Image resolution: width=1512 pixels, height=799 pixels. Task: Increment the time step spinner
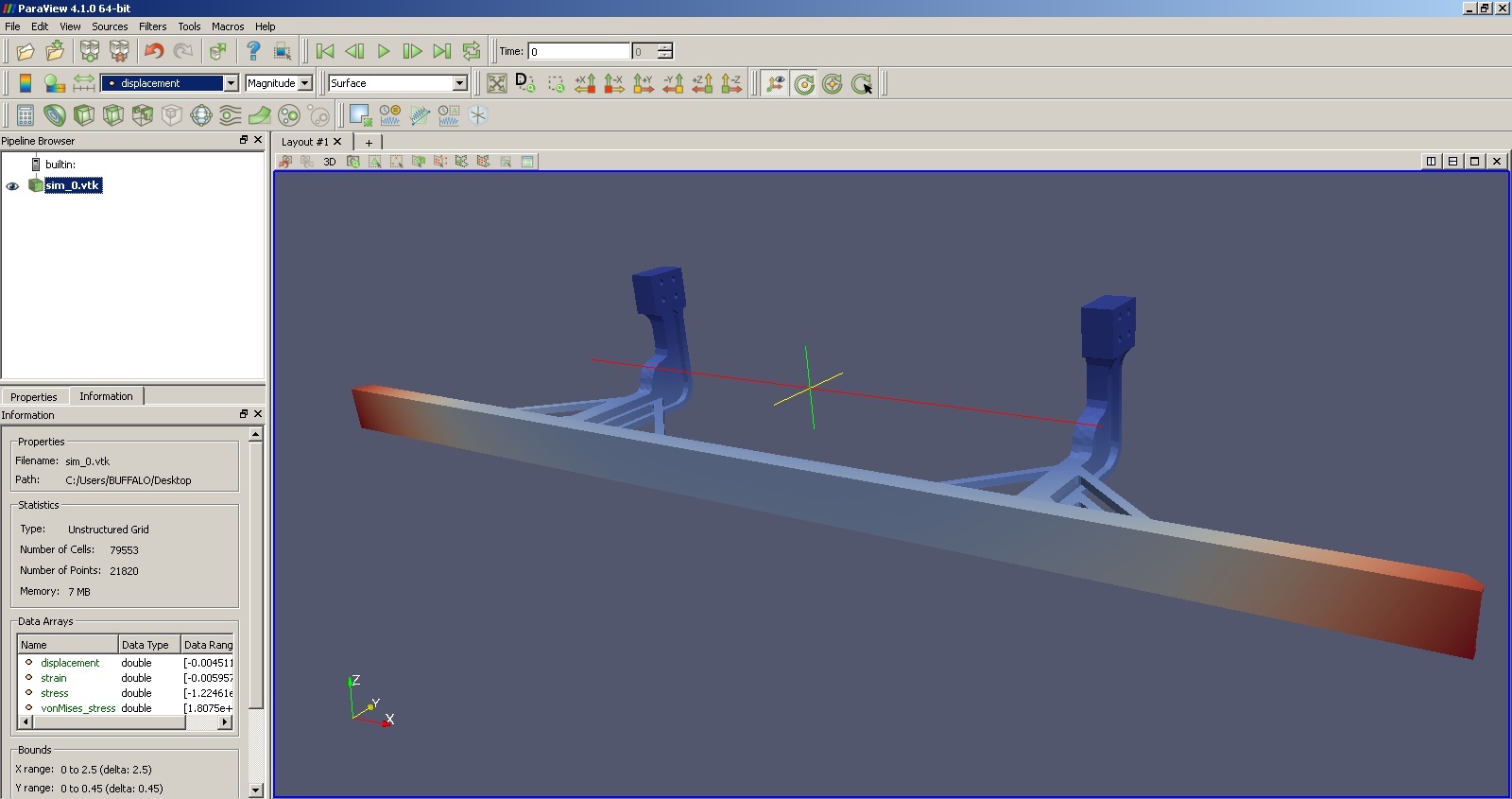665,46
